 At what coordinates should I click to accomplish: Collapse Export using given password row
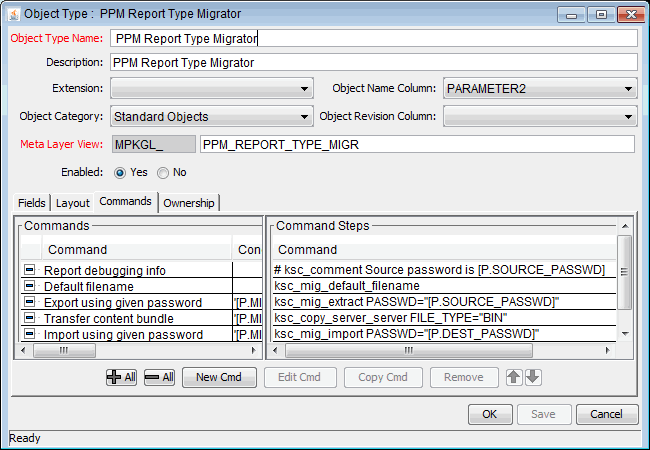click(x=29, y=303)
